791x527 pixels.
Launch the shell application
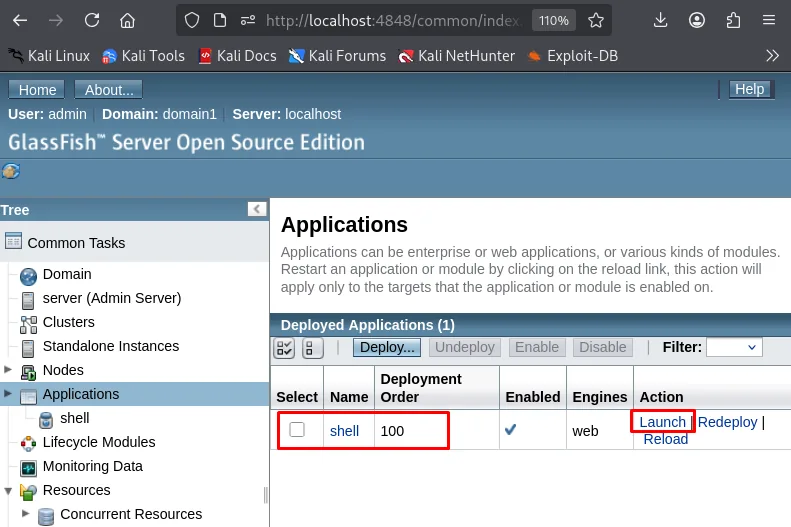coord(662,422)
